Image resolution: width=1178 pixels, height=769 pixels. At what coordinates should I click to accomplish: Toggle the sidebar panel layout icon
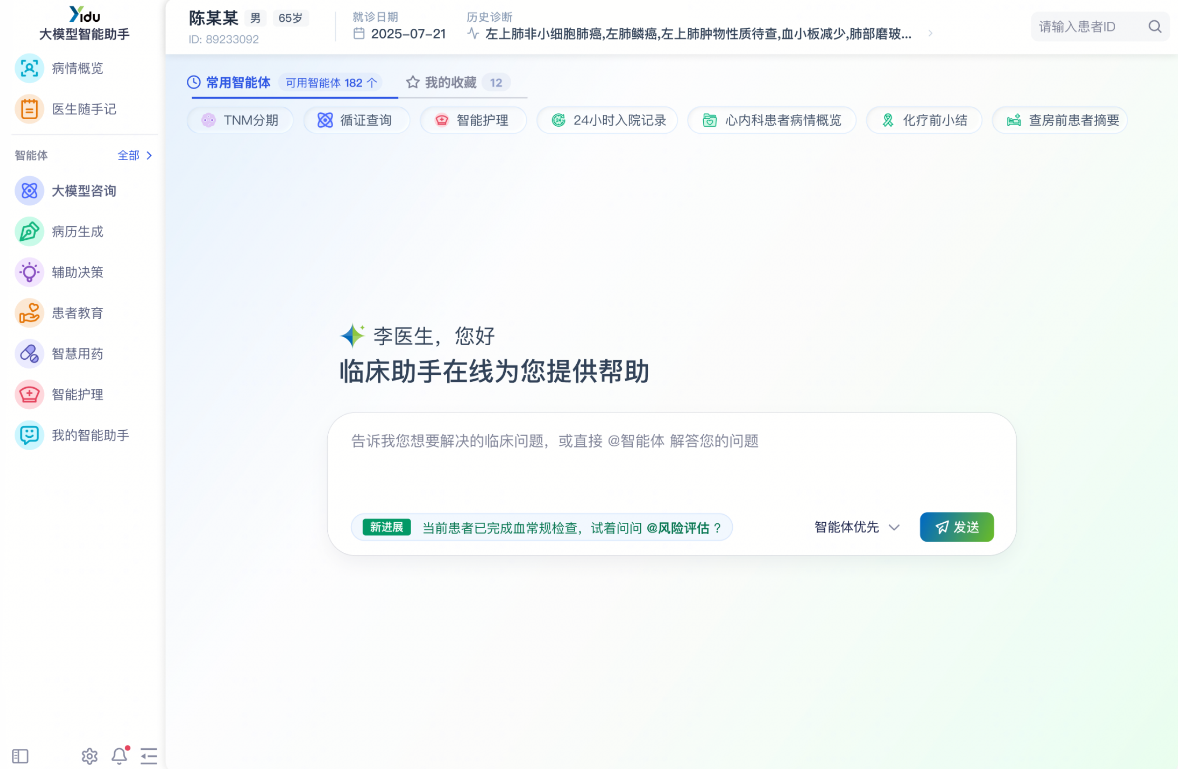click(x=20, y=756)
